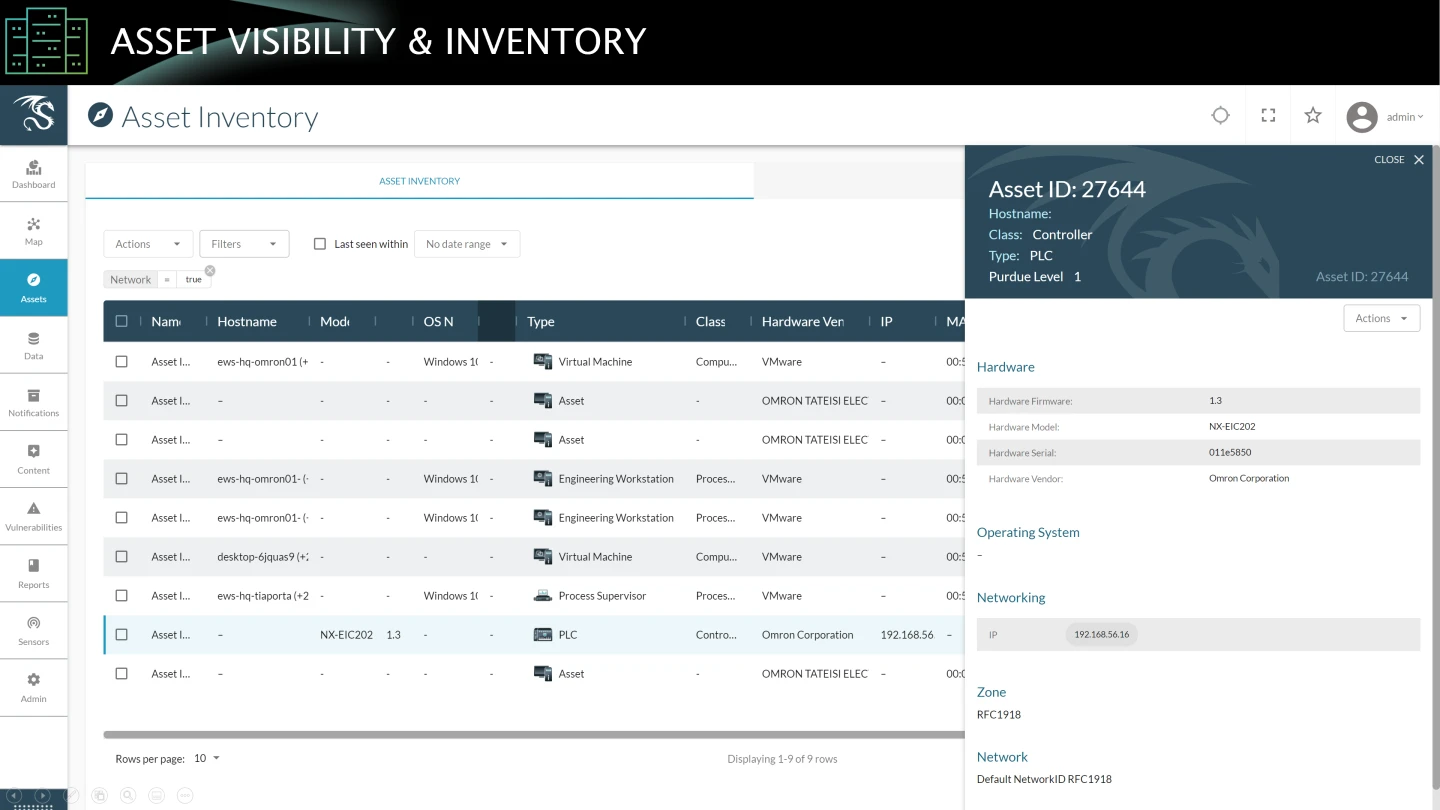Toggle fullscreen mode icon
The width and height of the screenshot is (1440, 810).
pos(1268,116)
